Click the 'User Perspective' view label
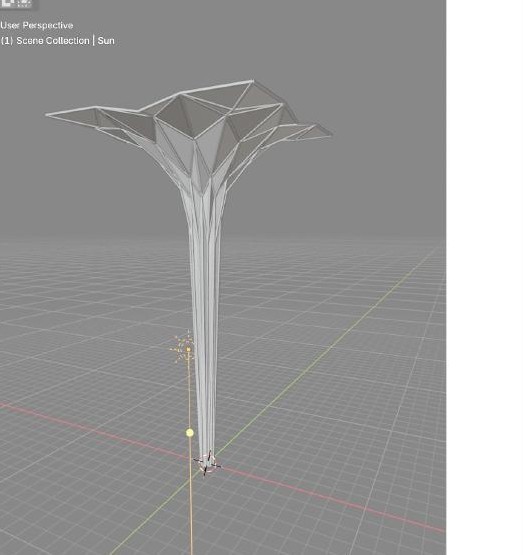Viewport: 525px width, 555px height. 37,25
